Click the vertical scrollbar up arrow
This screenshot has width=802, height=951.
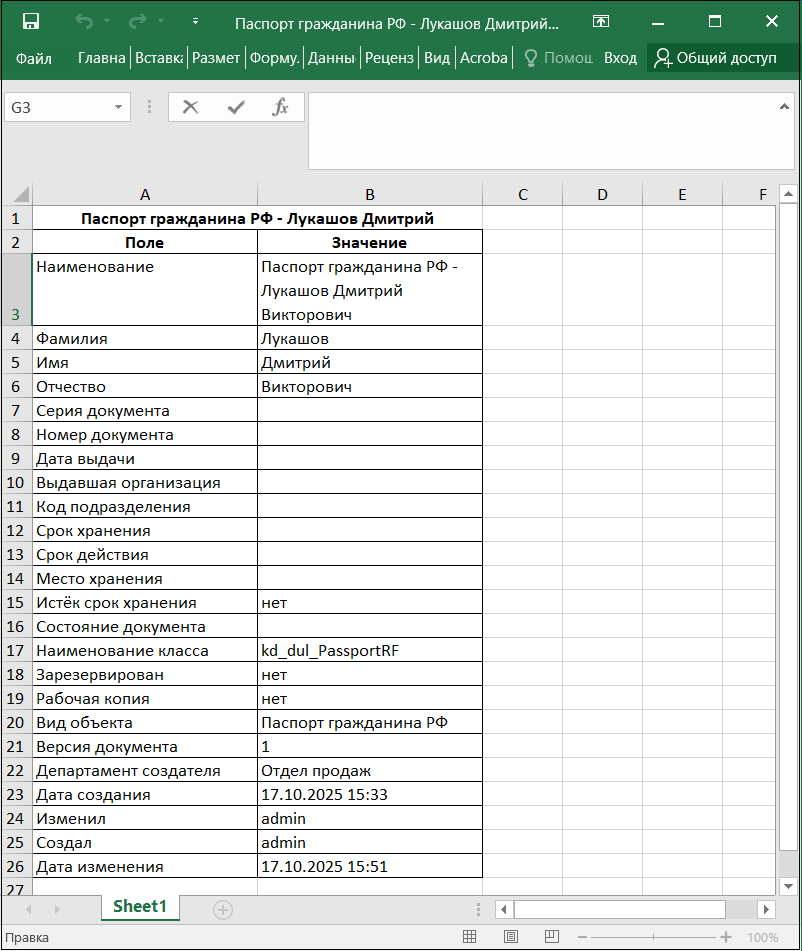pos(788,194)
